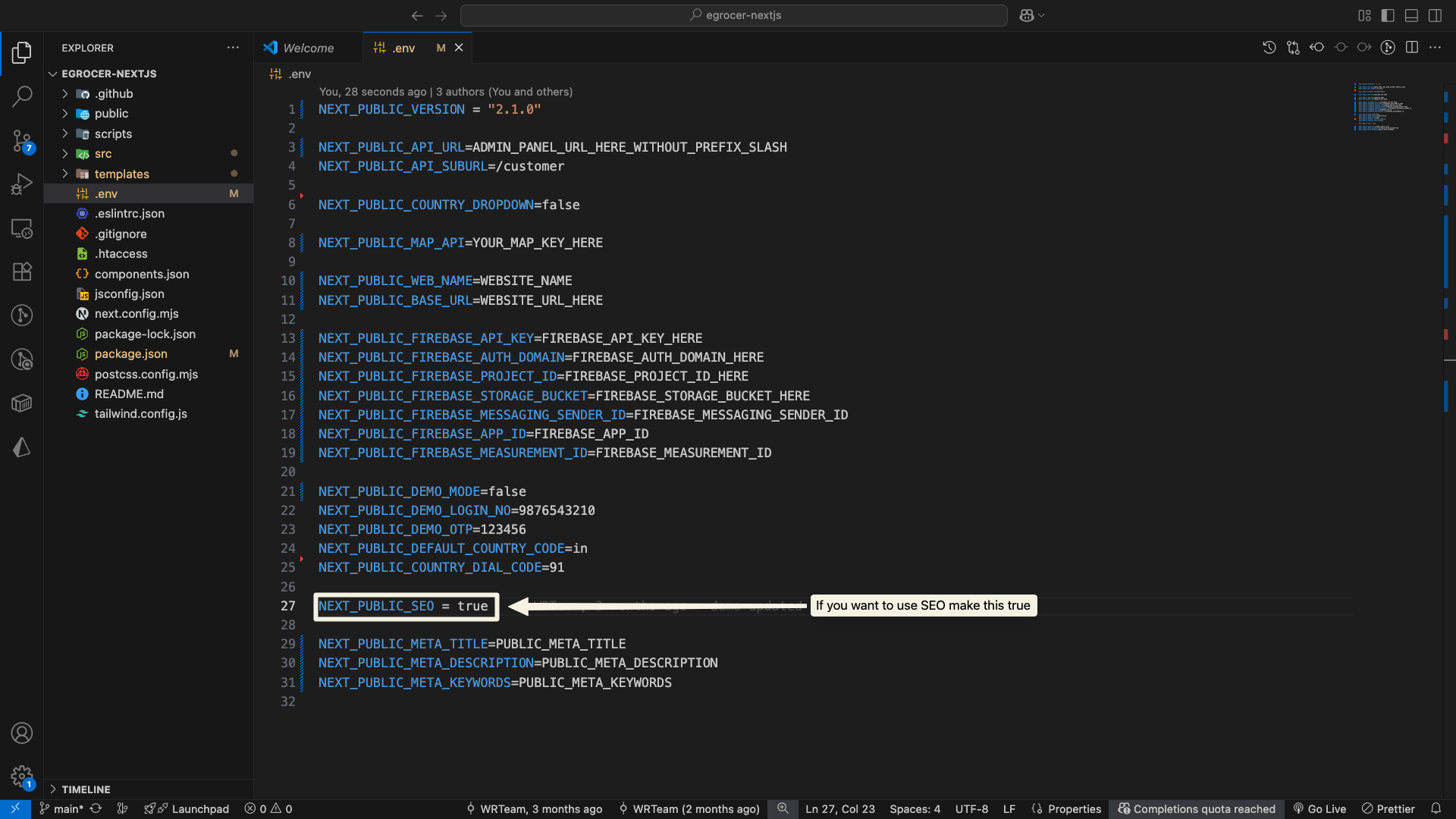The width and height of the screenshot is (1456, 819).
Task: Click the .env breadcrumb
Action: tap(291, 74)
